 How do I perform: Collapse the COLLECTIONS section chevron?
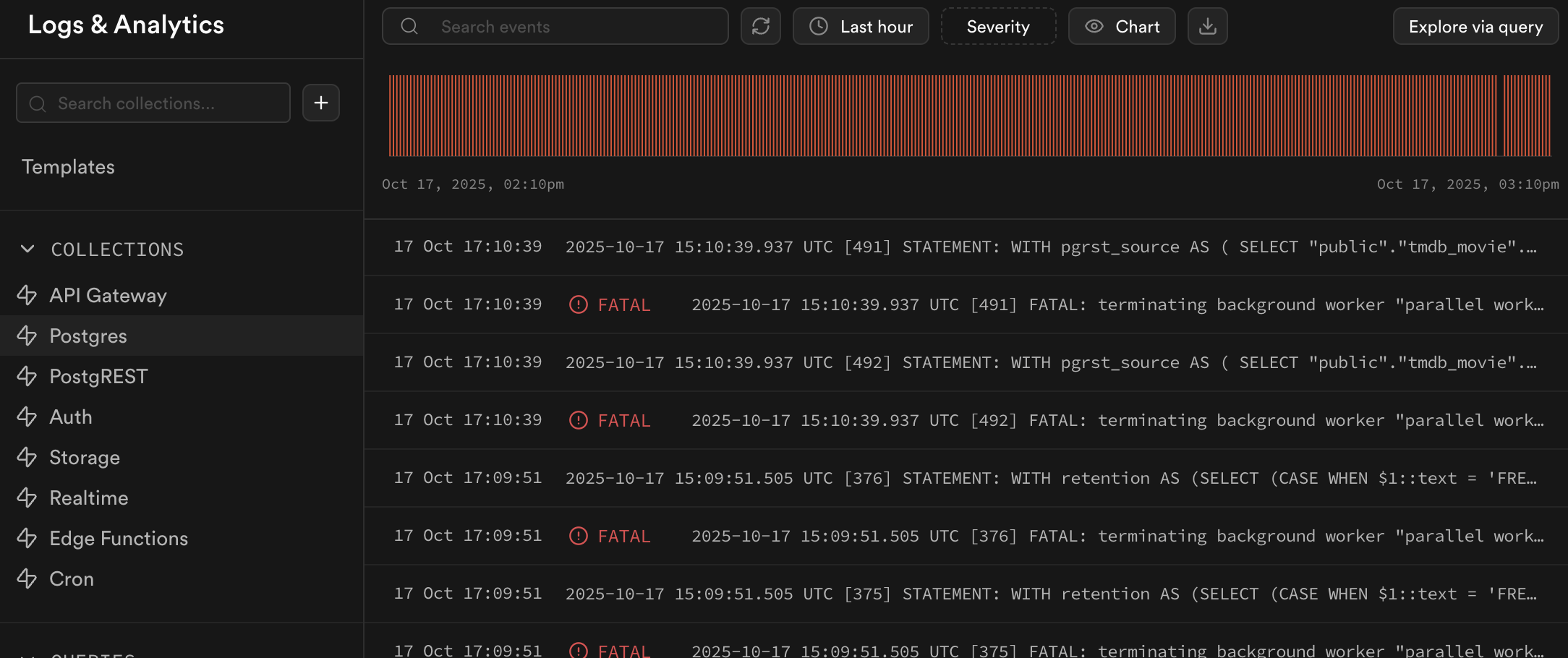27,249
